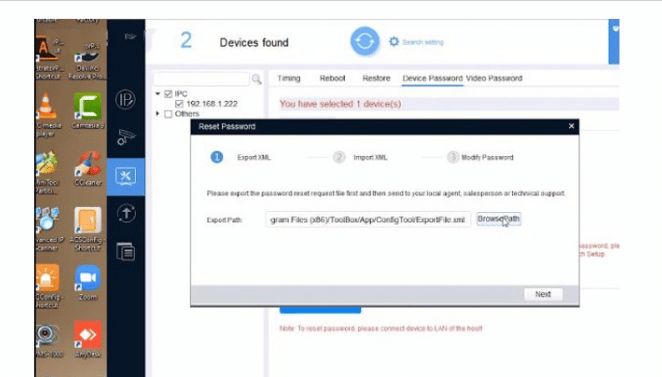Click the Export Path text field

(368, 220)
